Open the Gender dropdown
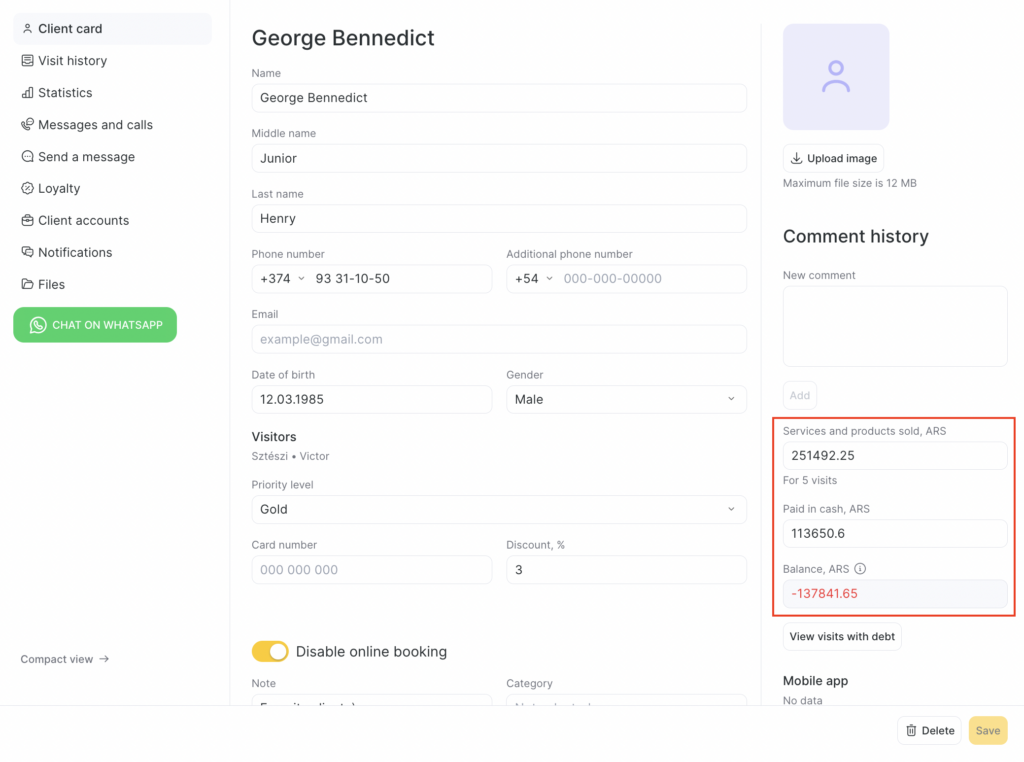 (x=626, y=400)
